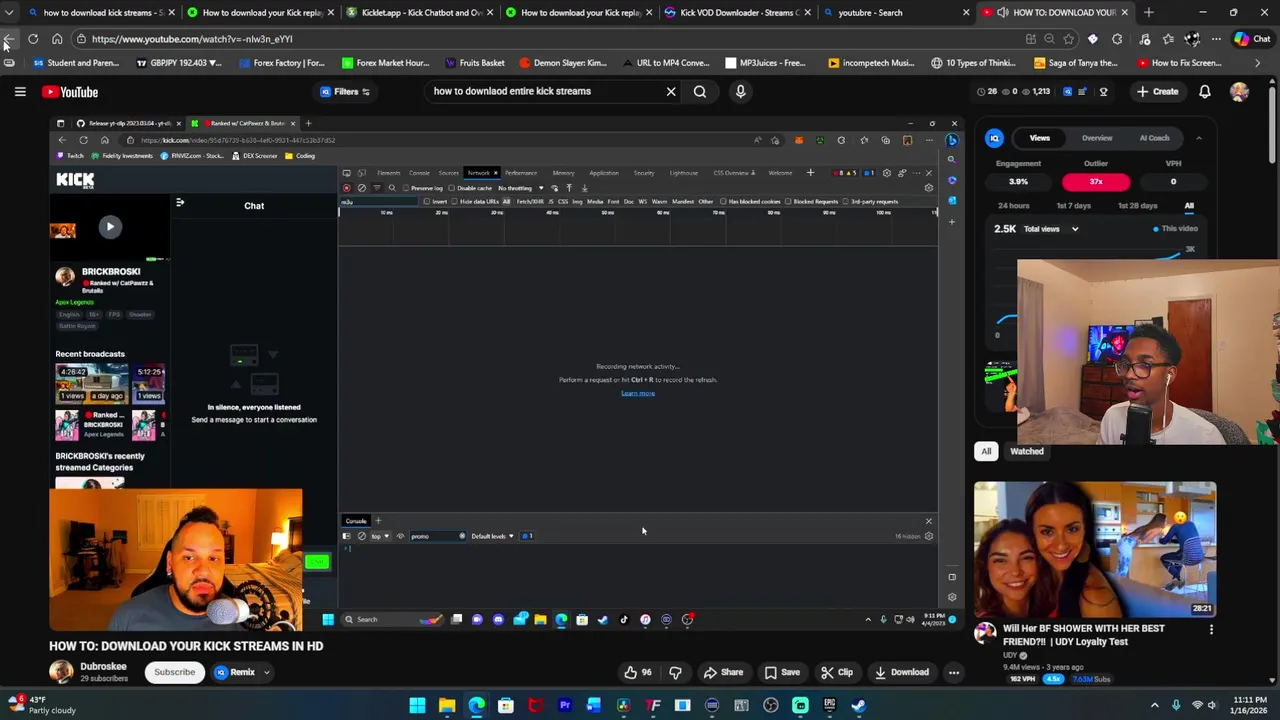Open the account avatar menu
1280x720 pixels.
1239,92
